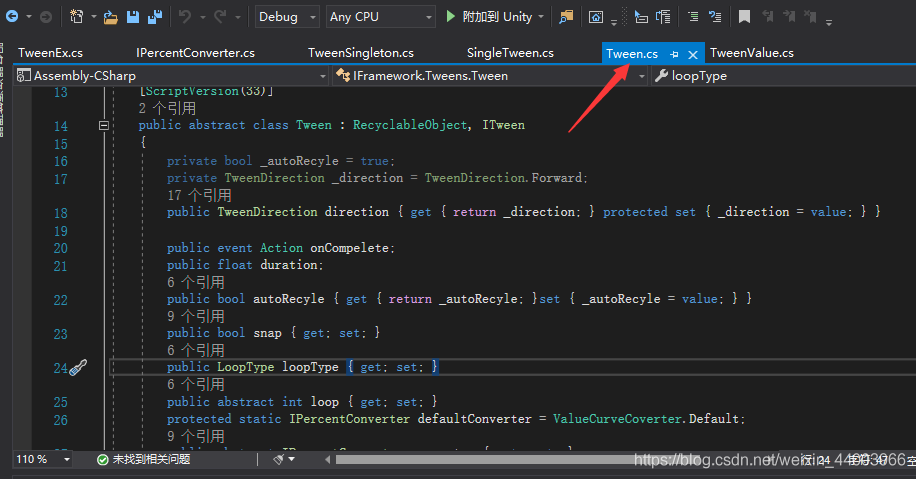Click the 17 references CodeLens link
The height and width of the screenshot is (479, 916).
199,195
